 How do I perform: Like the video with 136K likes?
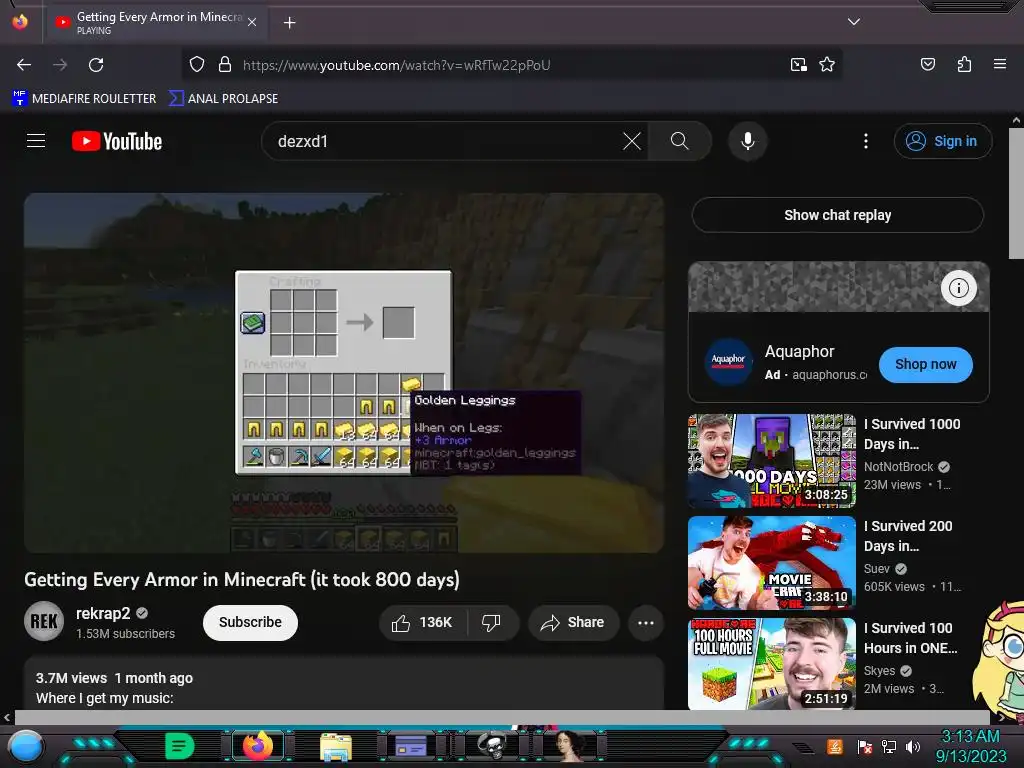422,622
